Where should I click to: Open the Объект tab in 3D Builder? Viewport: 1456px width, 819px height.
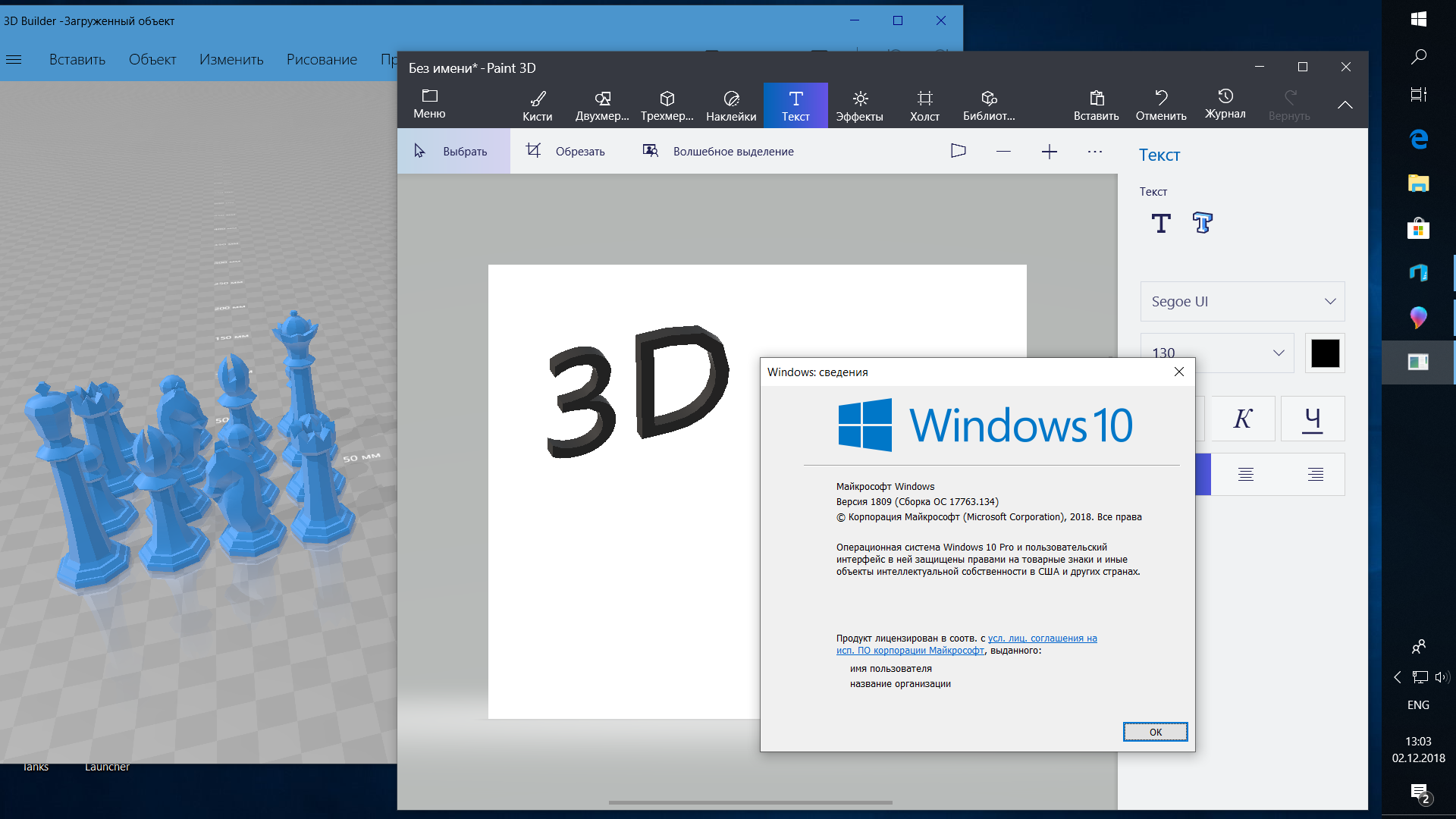click(x=152, y=59)
